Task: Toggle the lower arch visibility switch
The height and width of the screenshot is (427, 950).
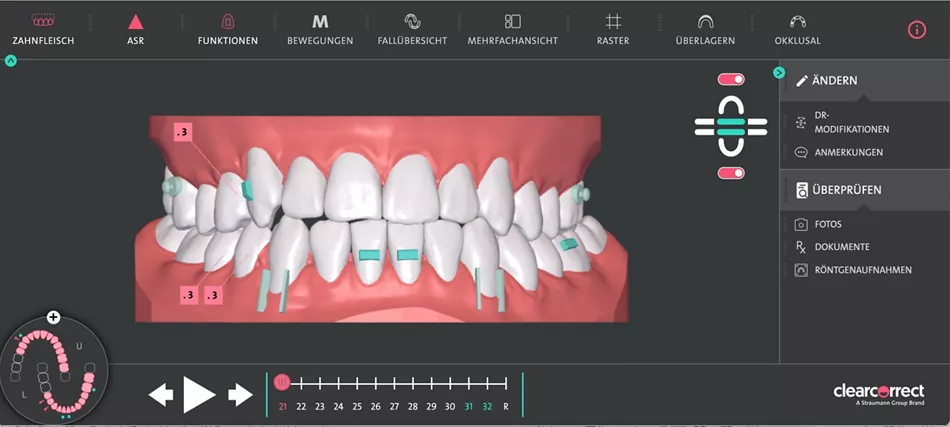Action: click(x=731, y=173)
